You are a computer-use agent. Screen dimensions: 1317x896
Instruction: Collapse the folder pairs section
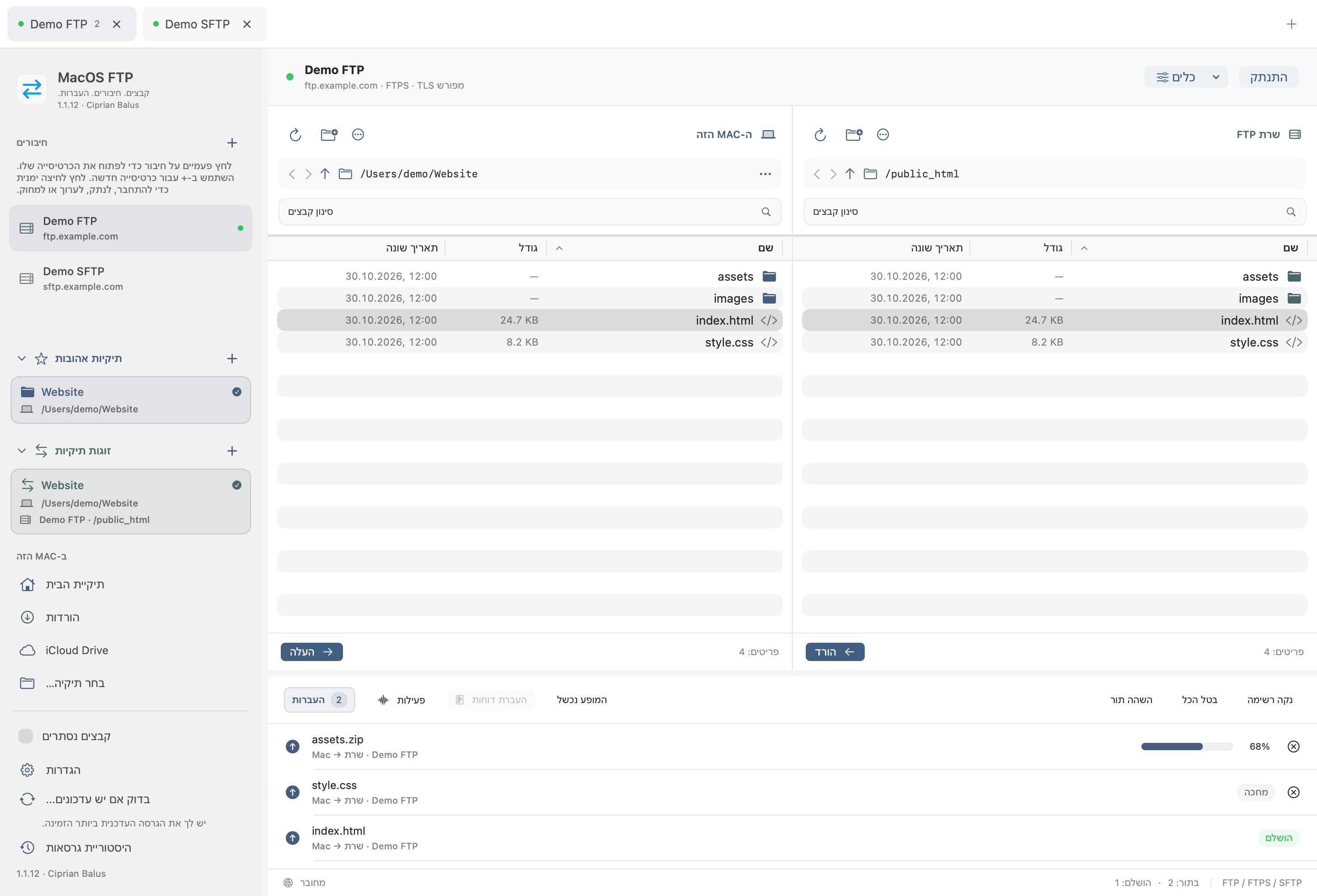coord(21,451)
